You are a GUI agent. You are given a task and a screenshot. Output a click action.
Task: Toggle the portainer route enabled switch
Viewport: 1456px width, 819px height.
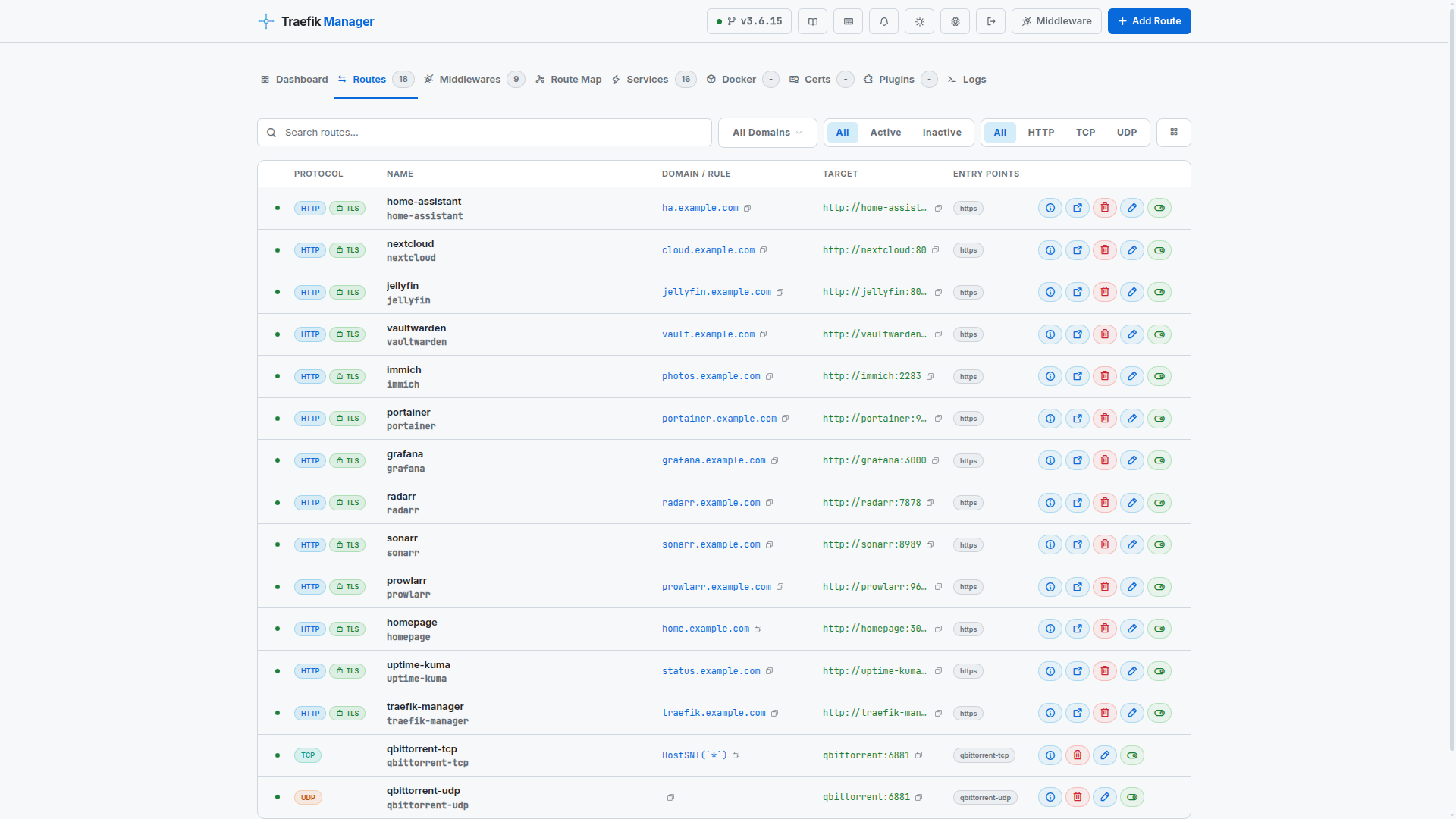point(1159,419)
